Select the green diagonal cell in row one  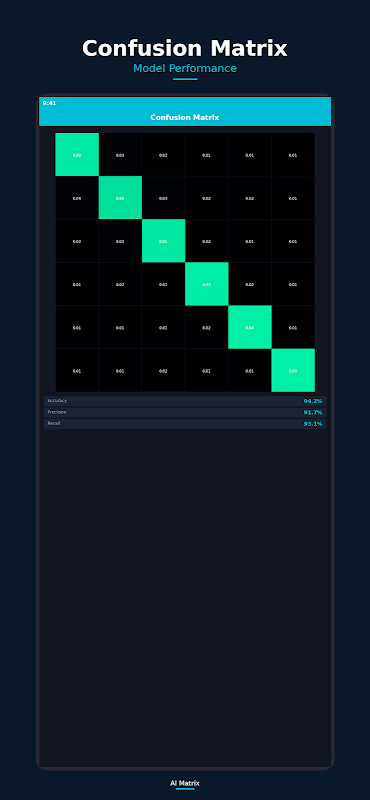(x=77, y=155)
